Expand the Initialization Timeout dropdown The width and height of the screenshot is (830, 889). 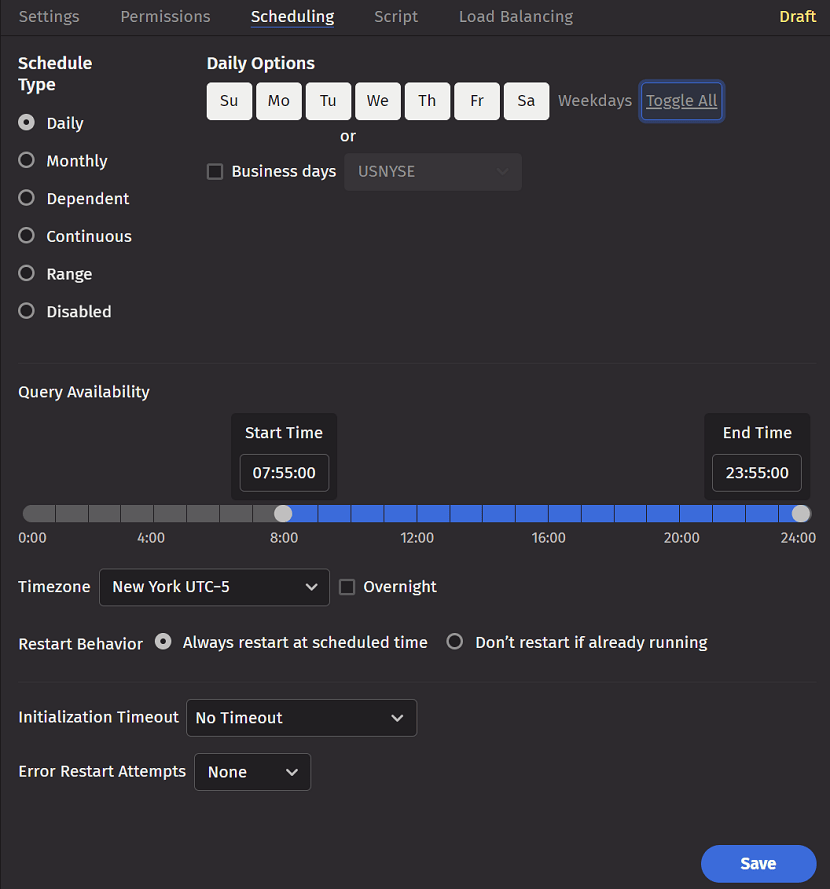tap(301, 718)
